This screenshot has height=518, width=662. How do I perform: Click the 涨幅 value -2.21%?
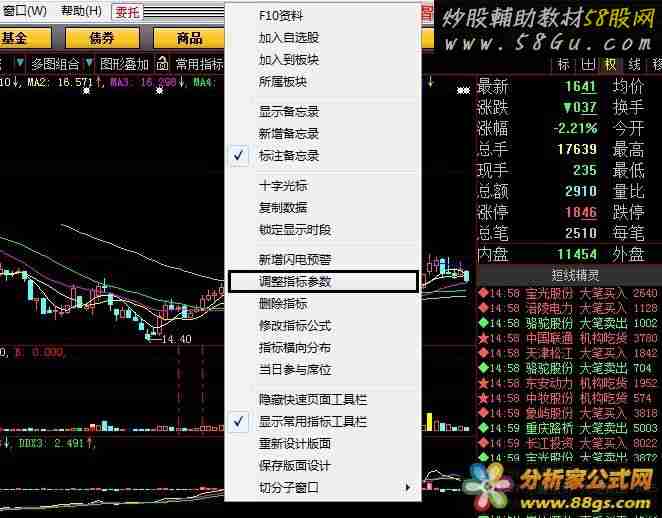pyautogui.click(x=576, y=128)
